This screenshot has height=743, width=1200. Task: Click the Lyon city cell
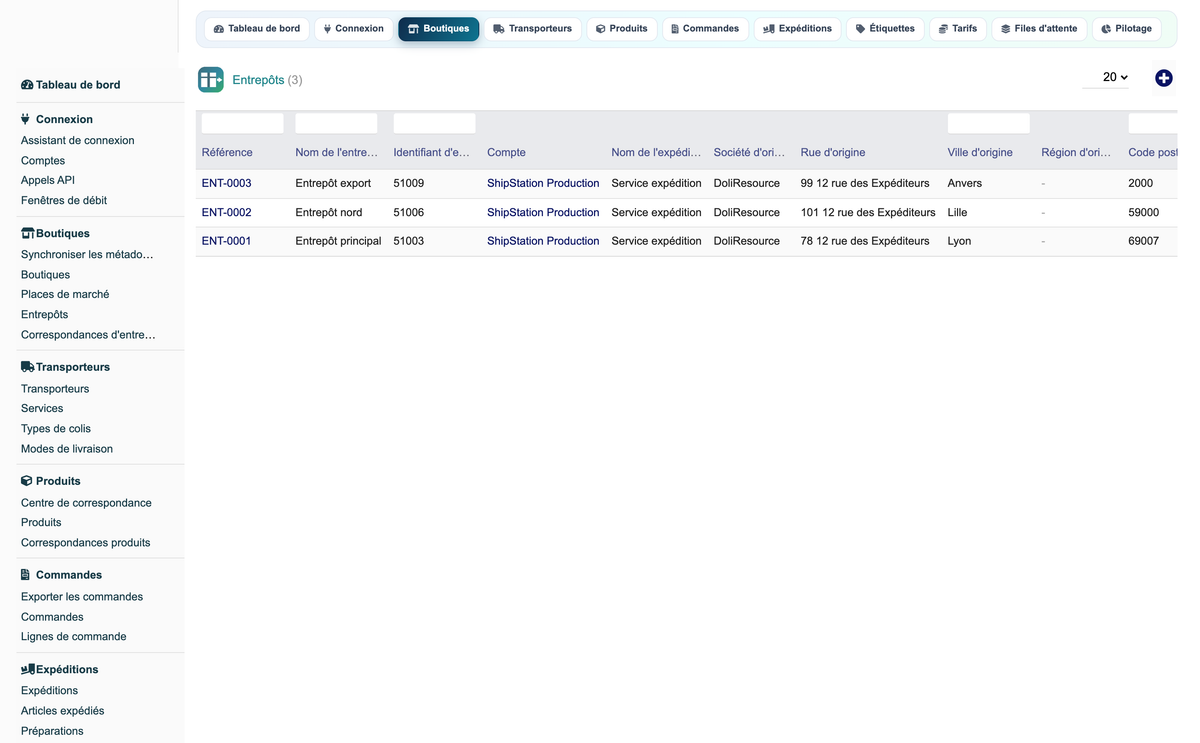tap(960, 241)
